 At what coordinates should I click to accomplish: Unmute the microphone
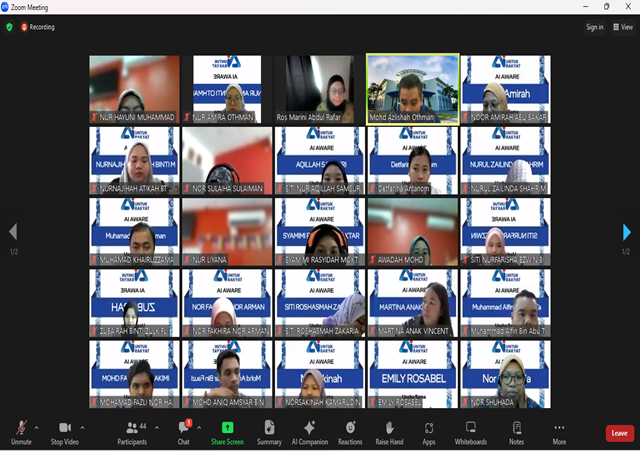(x=21, y=432)
